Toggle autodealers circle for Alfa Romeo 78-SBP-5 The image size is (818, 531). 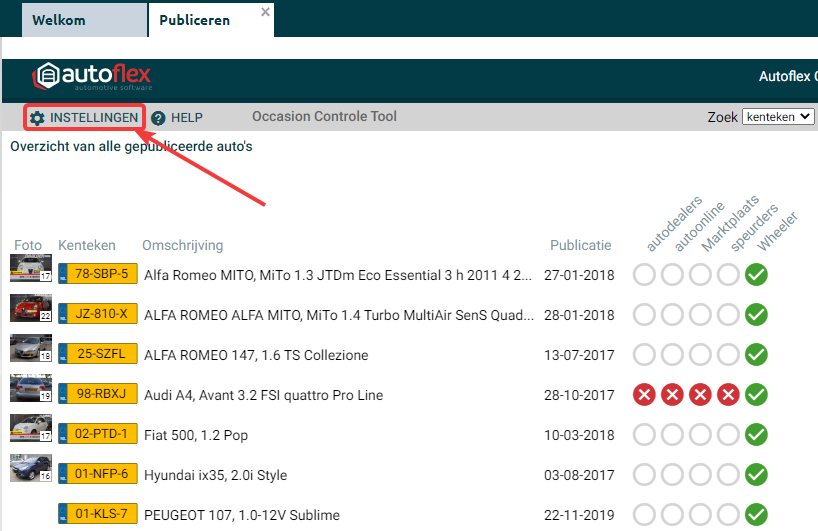point(645,275)
